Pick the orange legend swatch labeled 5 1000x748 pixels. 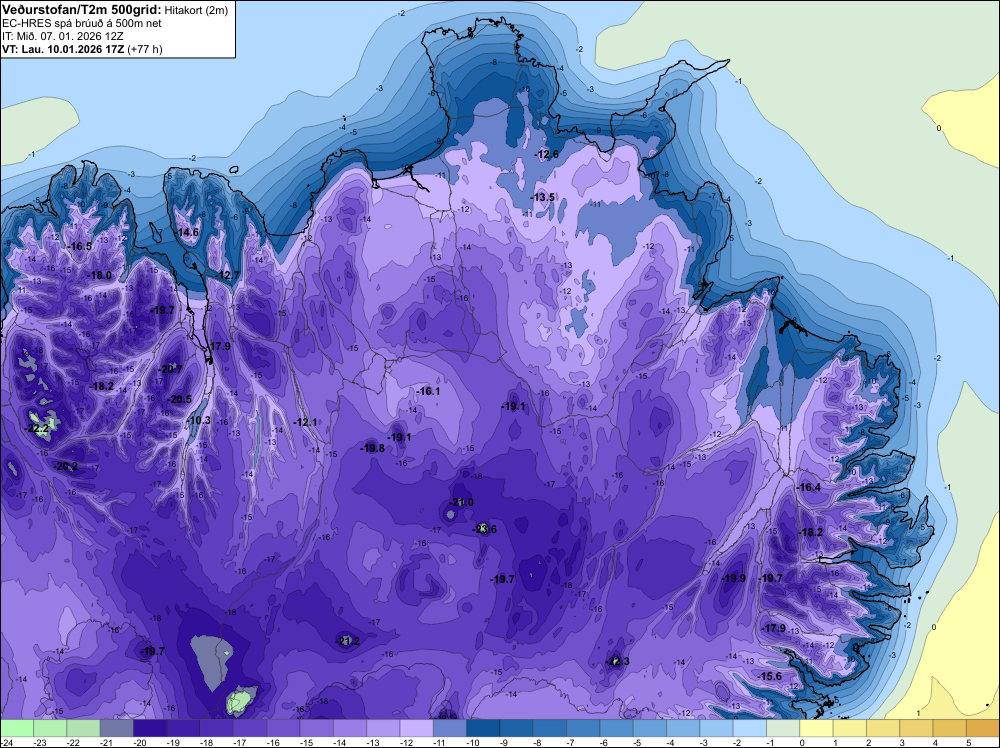(x=983, y=728)
